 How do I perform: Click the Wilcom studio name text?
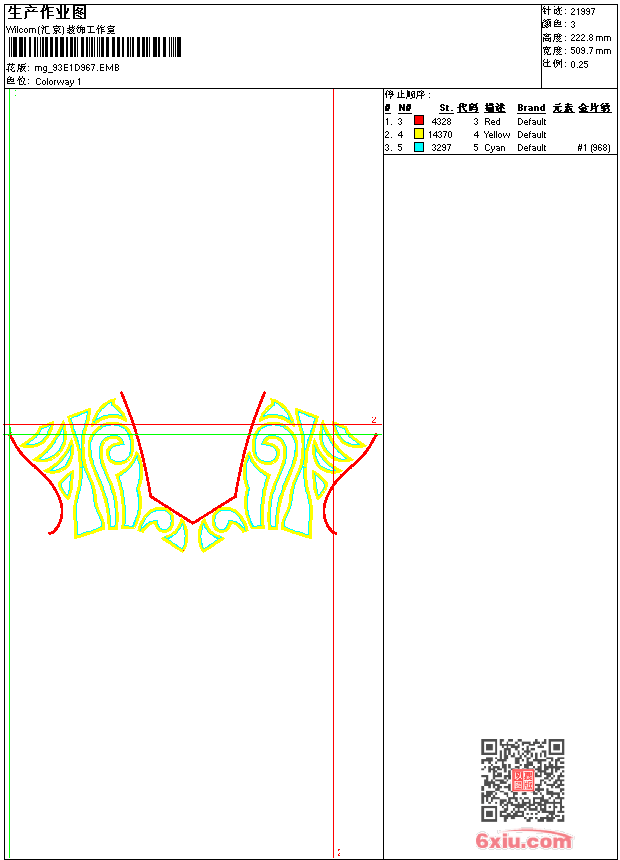point(60,30)
